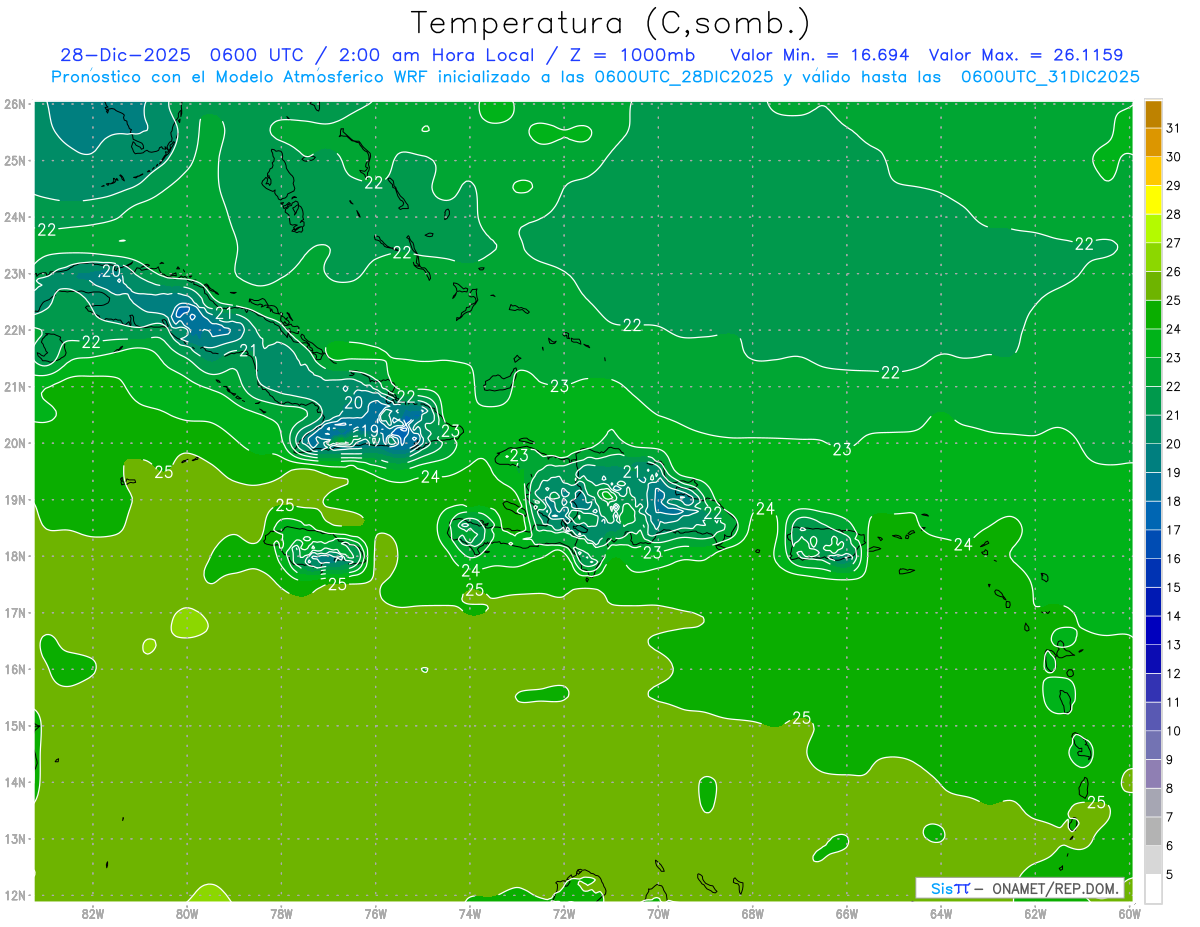Click the legend value '7'
This screenshot has height=927, width=1200.
tap(1170, 817)
